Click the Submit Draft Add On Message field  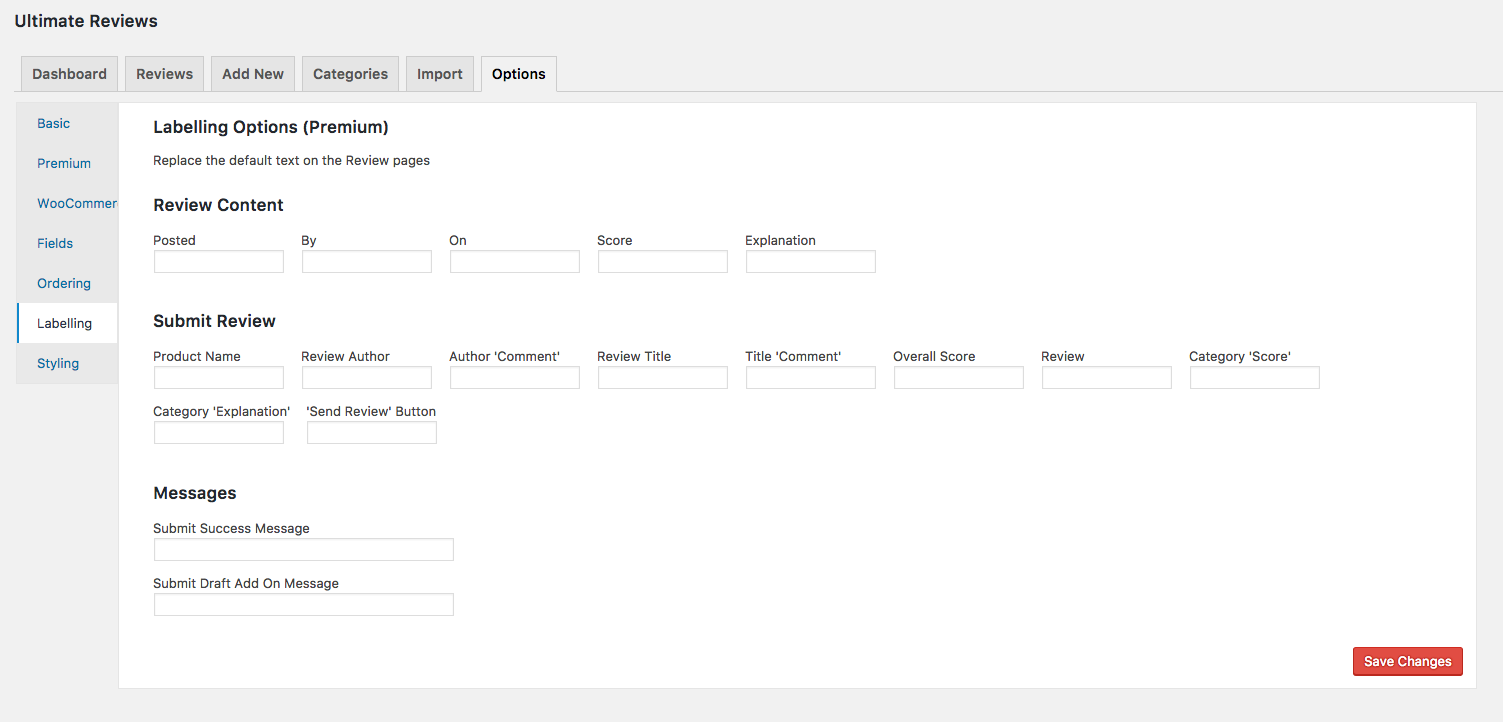coord(304,605)
